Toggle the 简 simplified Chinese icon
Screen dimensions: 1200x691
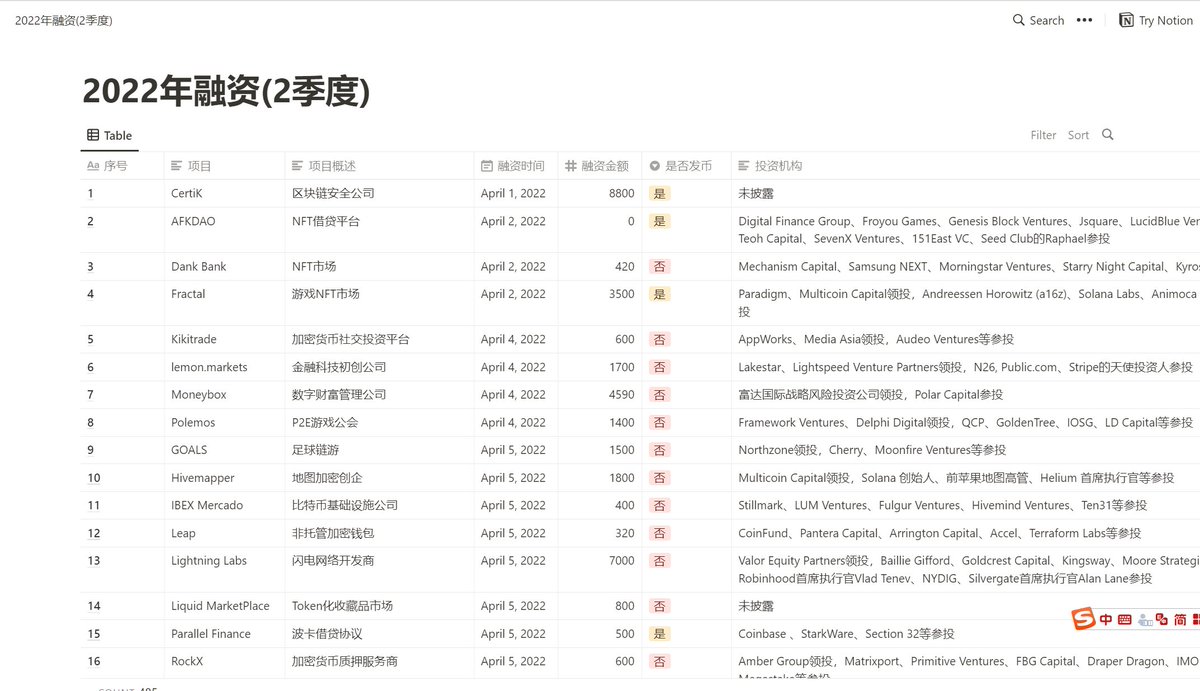point(1181,620)
